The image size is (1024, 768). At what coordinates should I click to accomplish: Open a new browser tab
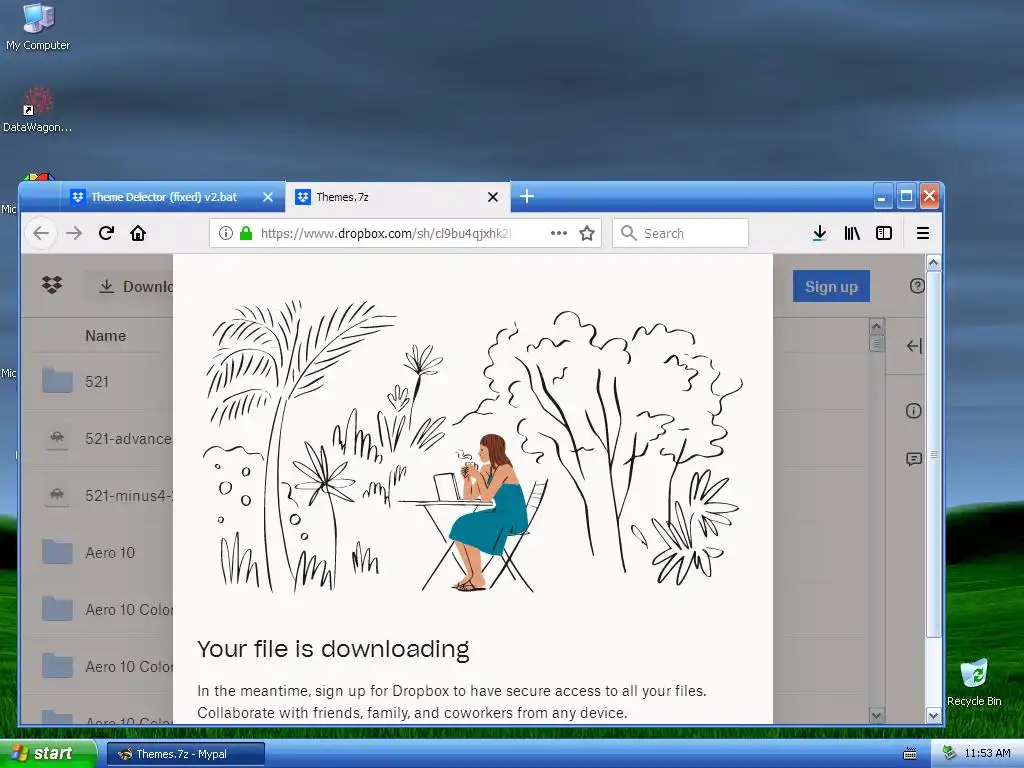pyautogui.click(x=527, y=196)
